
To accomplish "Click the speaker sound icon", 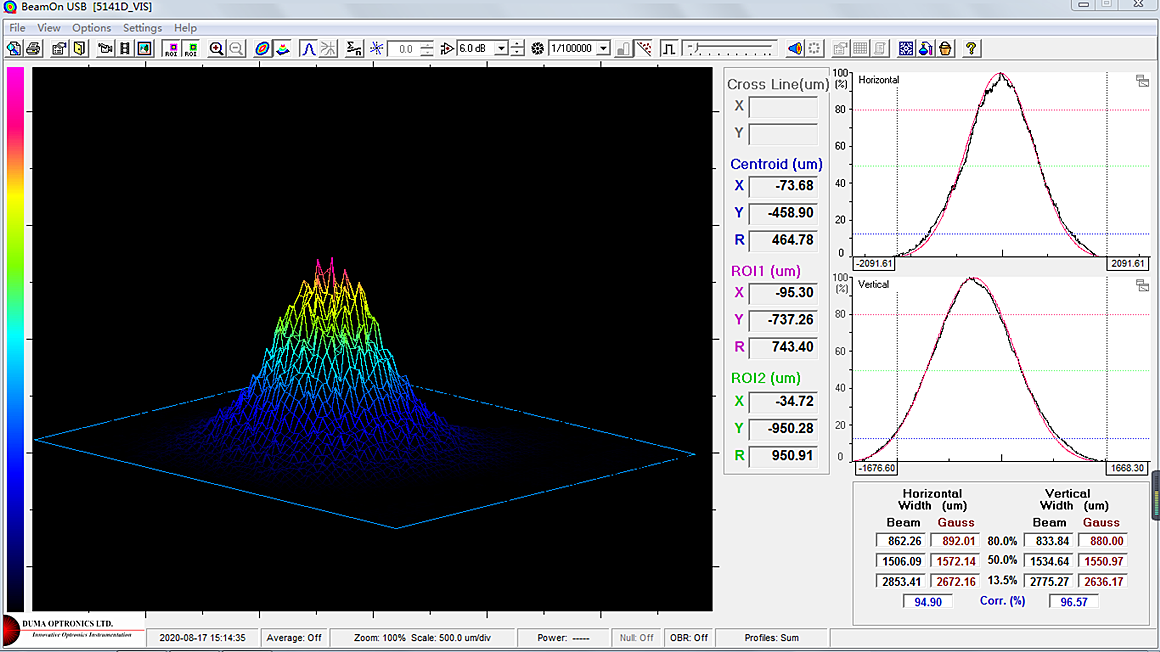I will click(794, 48).
